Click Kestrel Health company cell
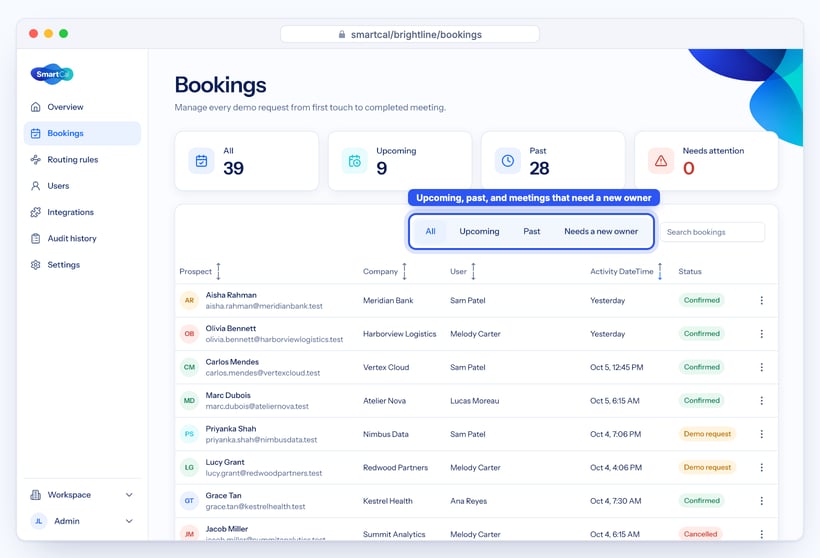The image size is (820, 558). pos(388,501)
